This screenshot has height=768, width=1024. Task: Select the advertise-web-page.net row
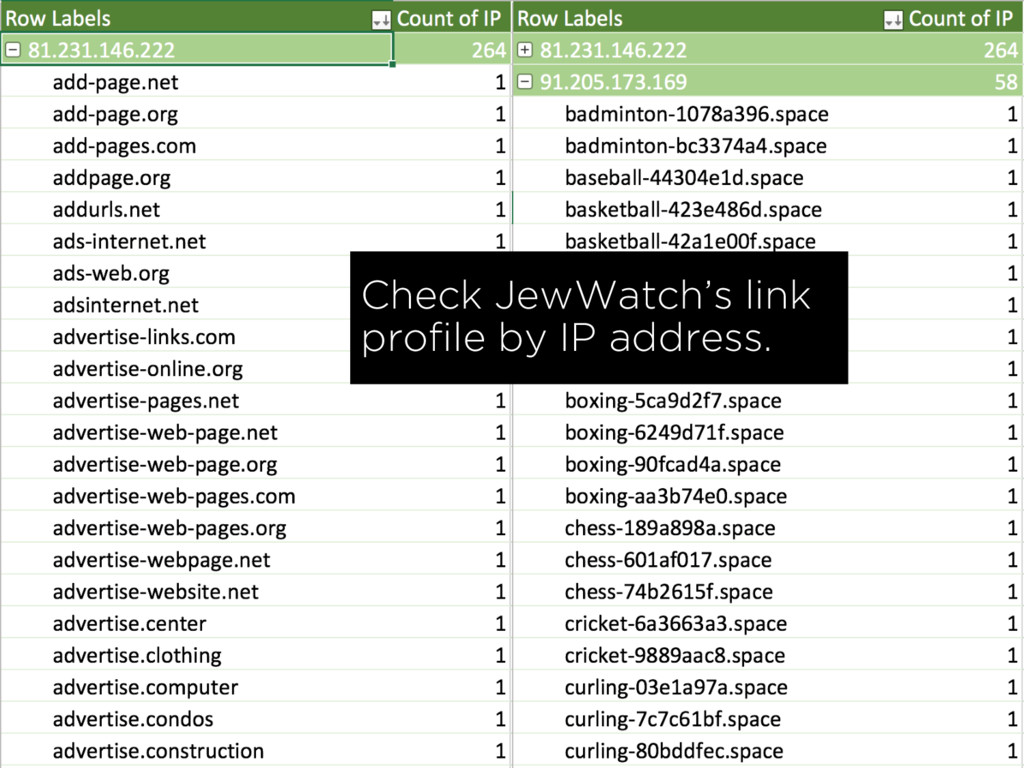255,432
